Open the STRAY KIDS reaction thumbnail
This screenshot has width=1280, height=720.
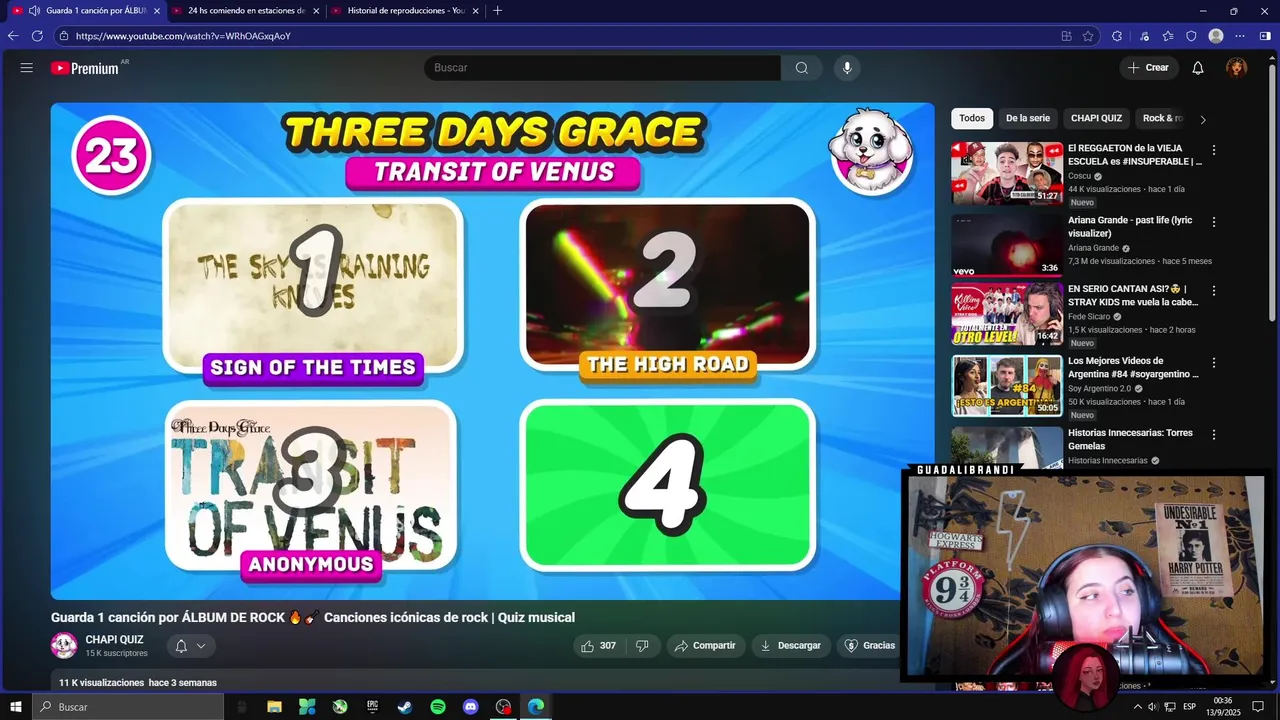[x=1006, y=313]
